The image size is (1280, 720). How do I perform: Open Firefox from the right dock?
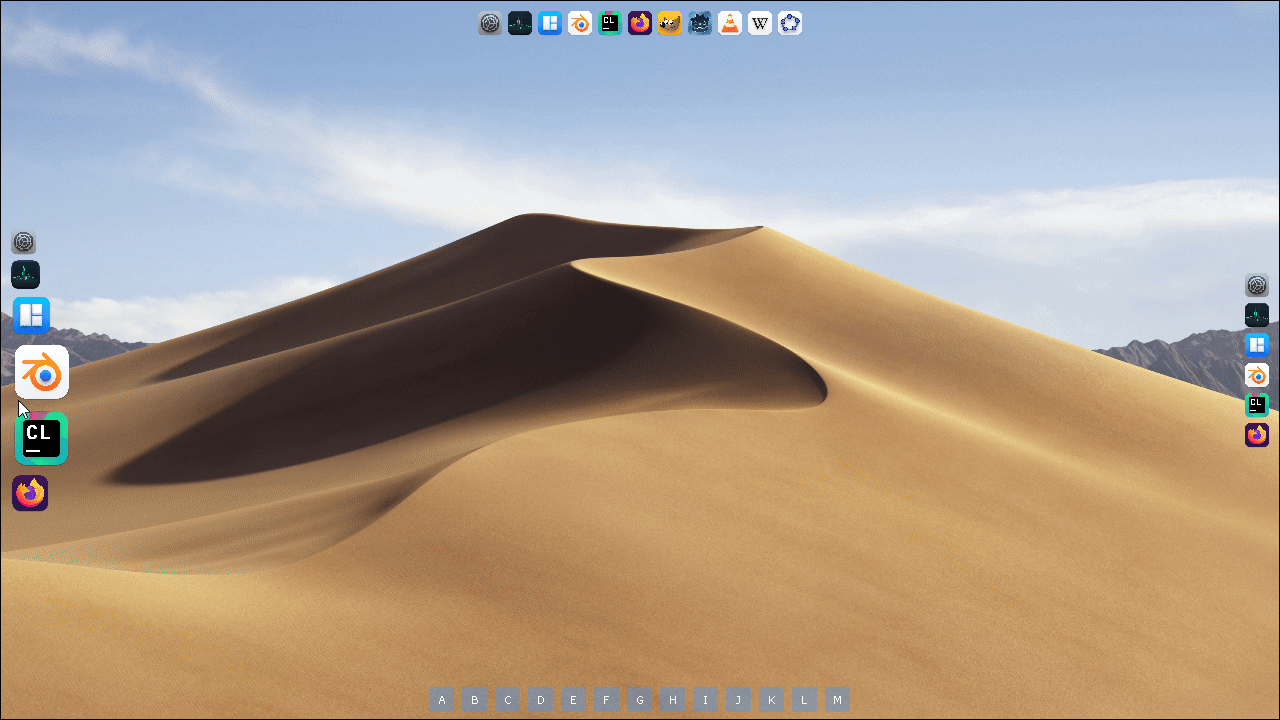(1257, 435)
